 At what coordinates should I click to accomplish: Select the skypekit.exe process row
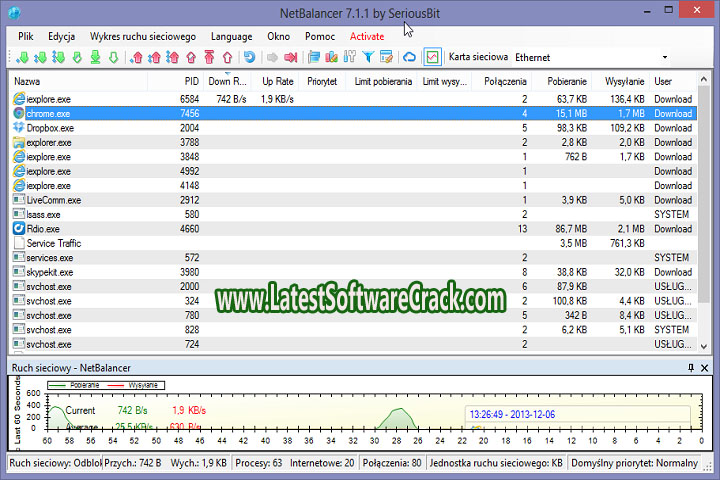(354, 272)
